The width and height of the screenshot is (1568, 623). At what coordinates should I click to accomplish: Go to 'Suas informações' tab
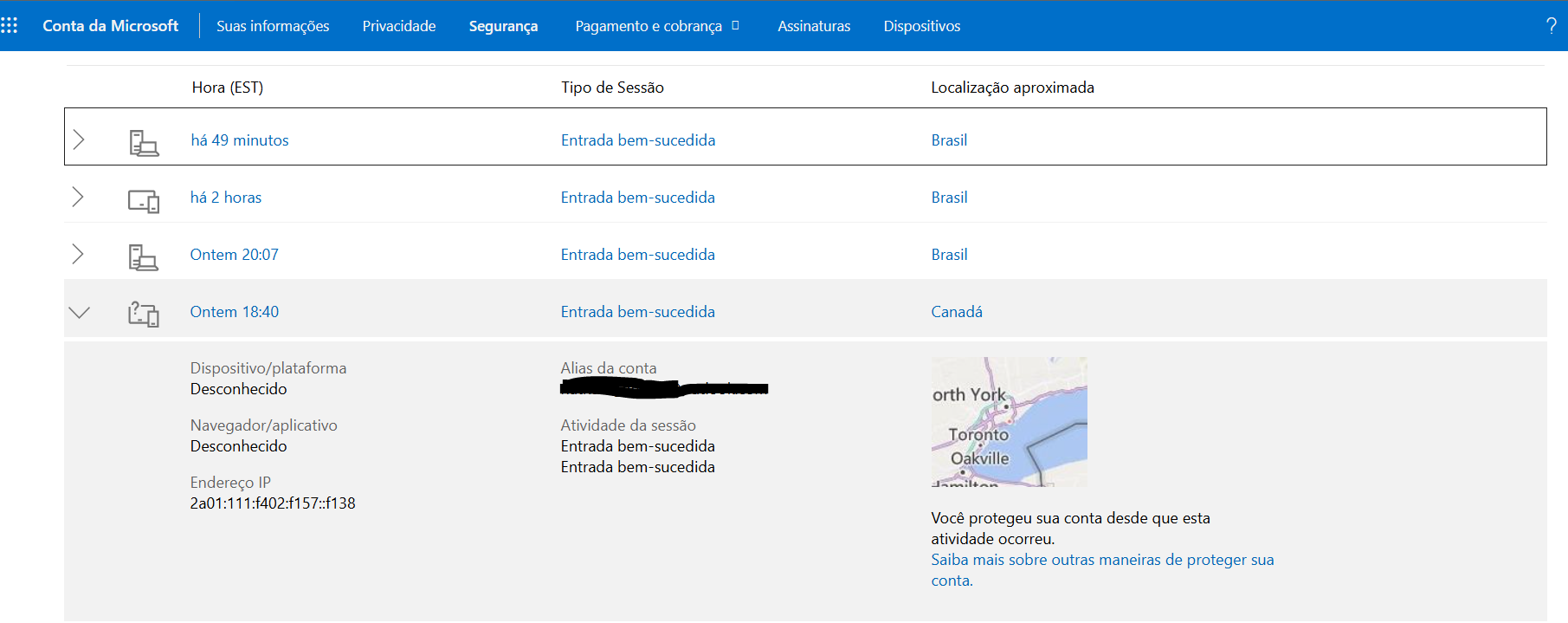[x=273, y=26]
